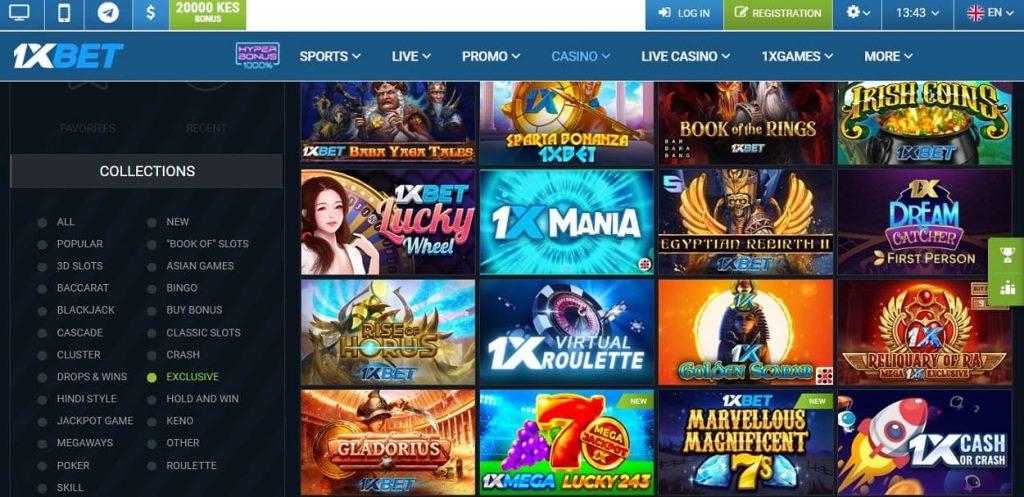Open the mobile app phone icon
The height and width of the screenshot is (497, 1024).
64,13
